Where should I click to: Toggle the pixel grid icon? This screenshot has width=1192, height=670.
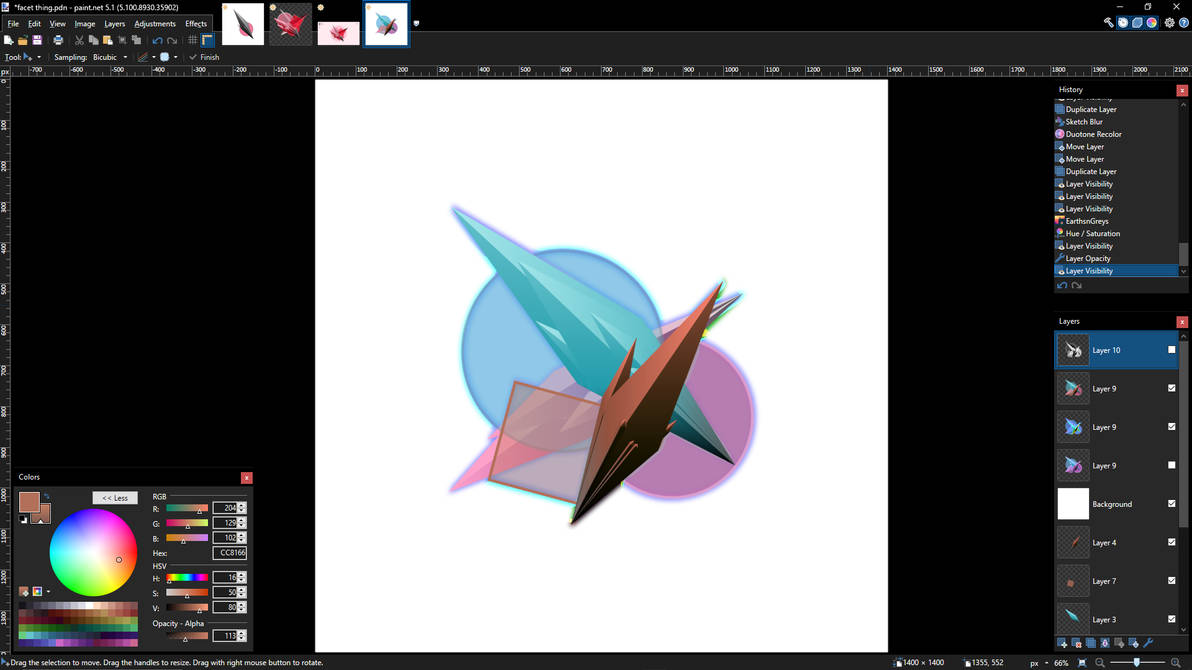click(193, 40)
